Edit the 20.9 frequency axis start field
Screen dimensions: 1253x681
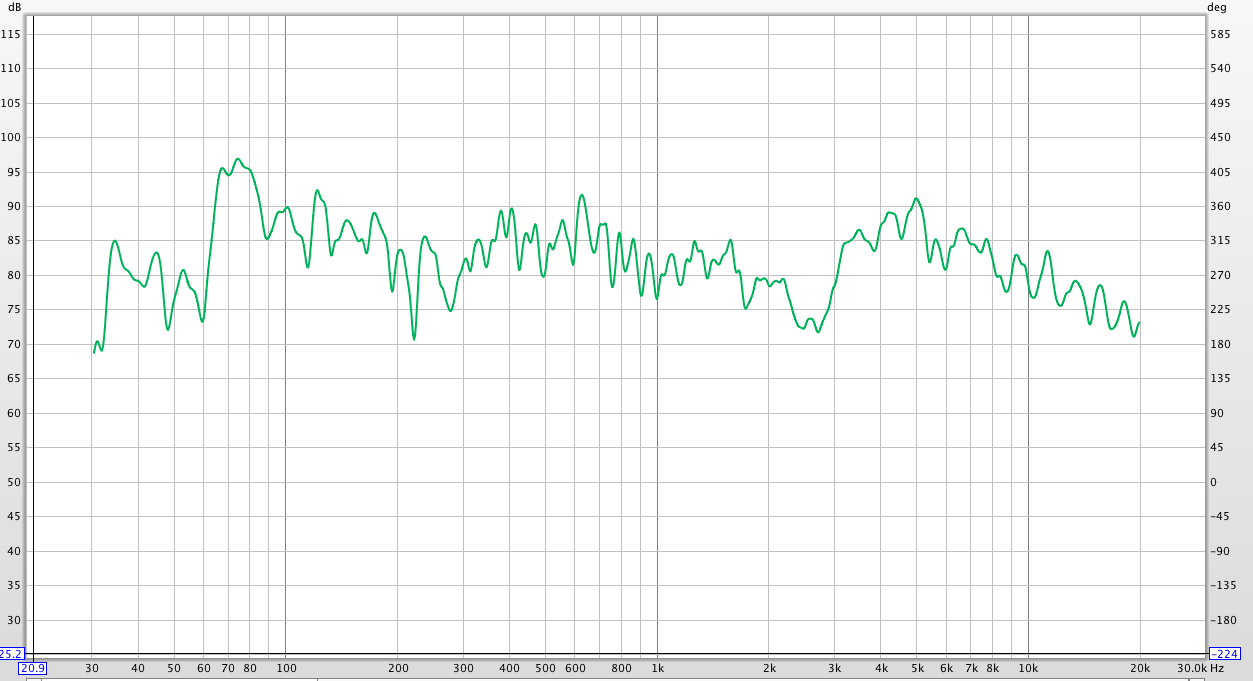[34, 668]
